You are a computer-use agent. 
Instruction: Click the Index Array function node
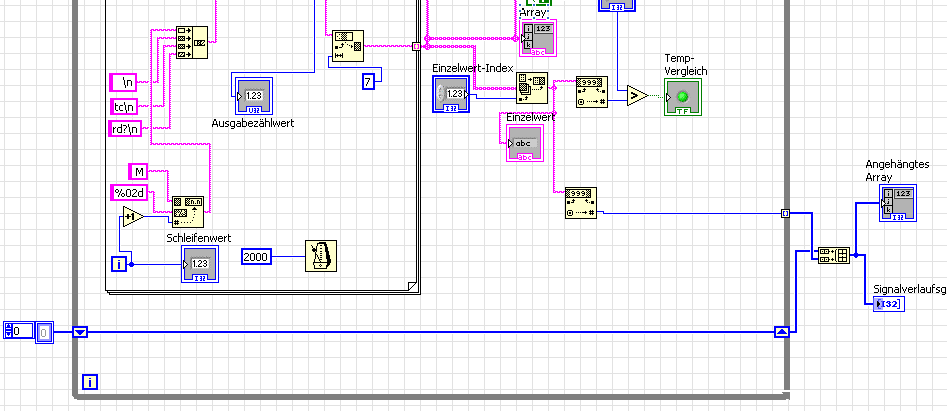(531, 88)
